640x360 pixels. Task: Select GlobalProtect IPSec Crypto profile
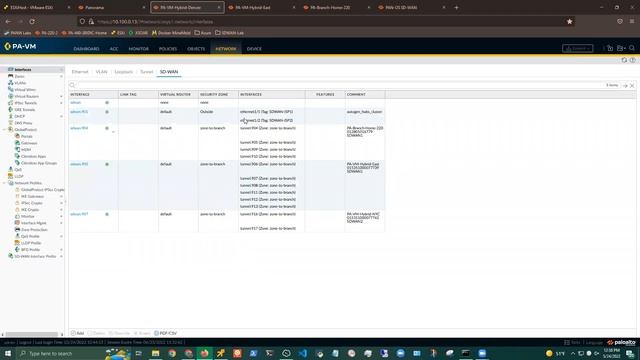tap(42, 190)
